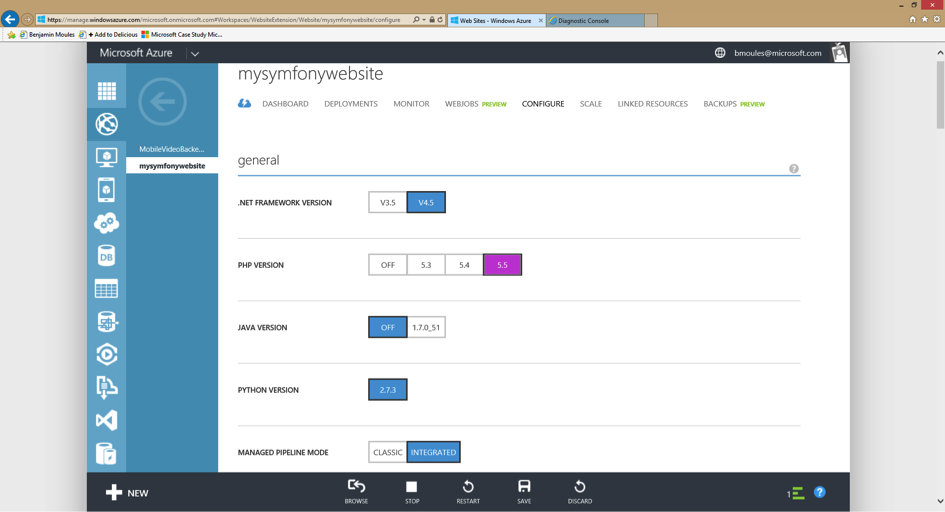The width and height of the screenshot is (945, 512).
Task: Turn PHP version OFF
Action: coord(388,265)
